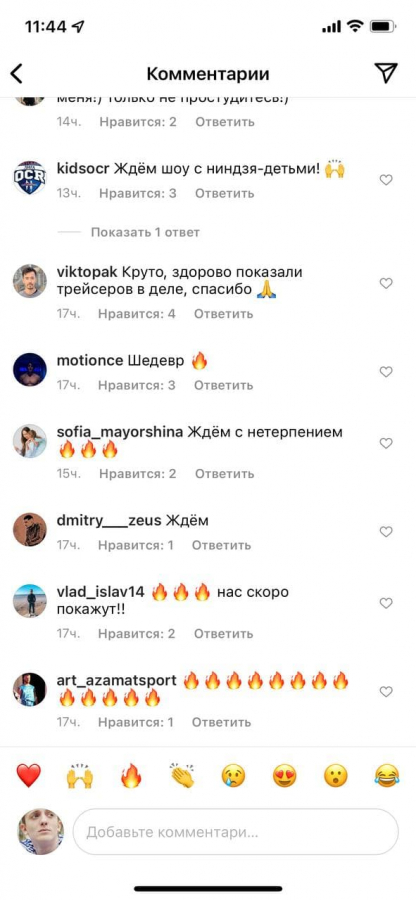Like the art_azamatsport fire comment
The image size is (416, 900).
[x=386, y=692]
